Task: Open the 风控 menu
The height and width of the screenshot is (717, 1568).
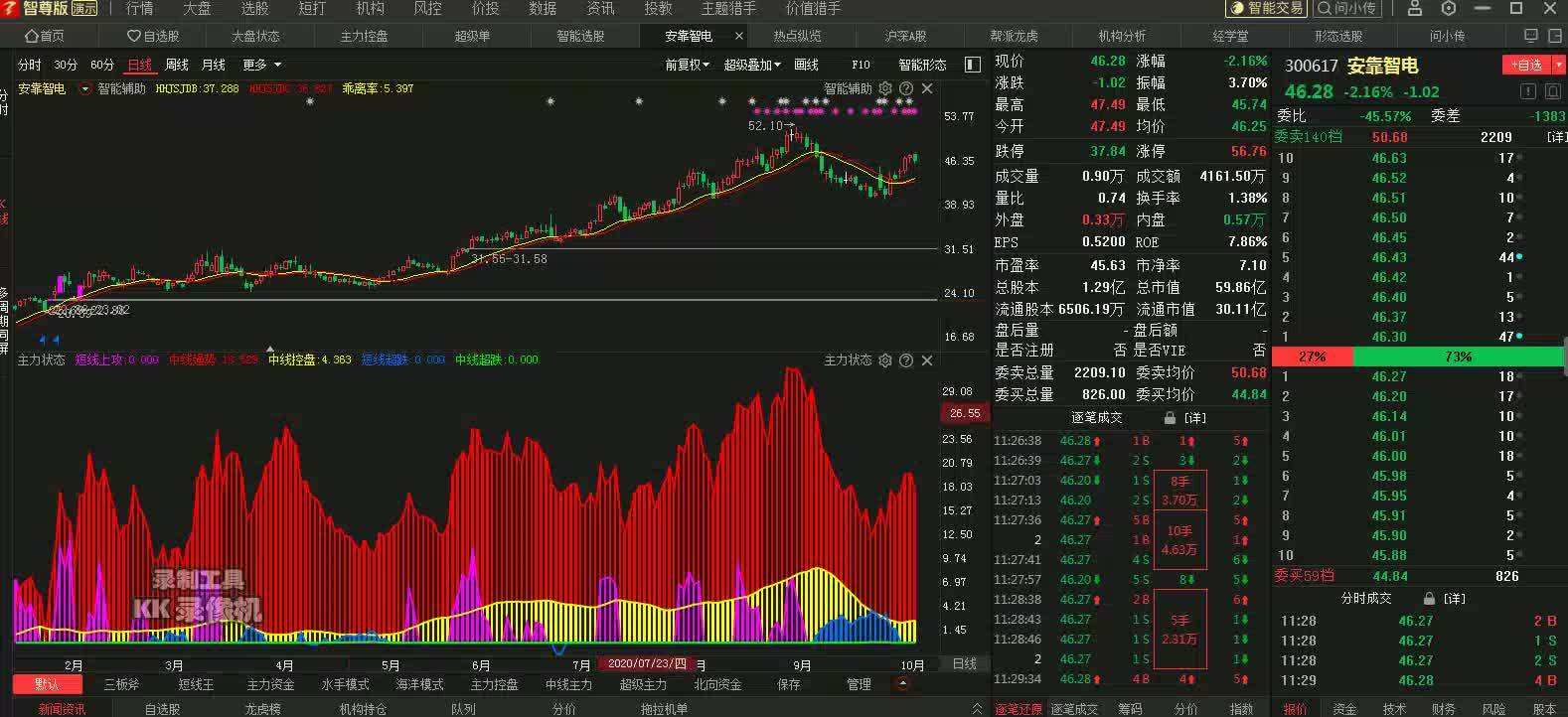Action: coord(427,8)
